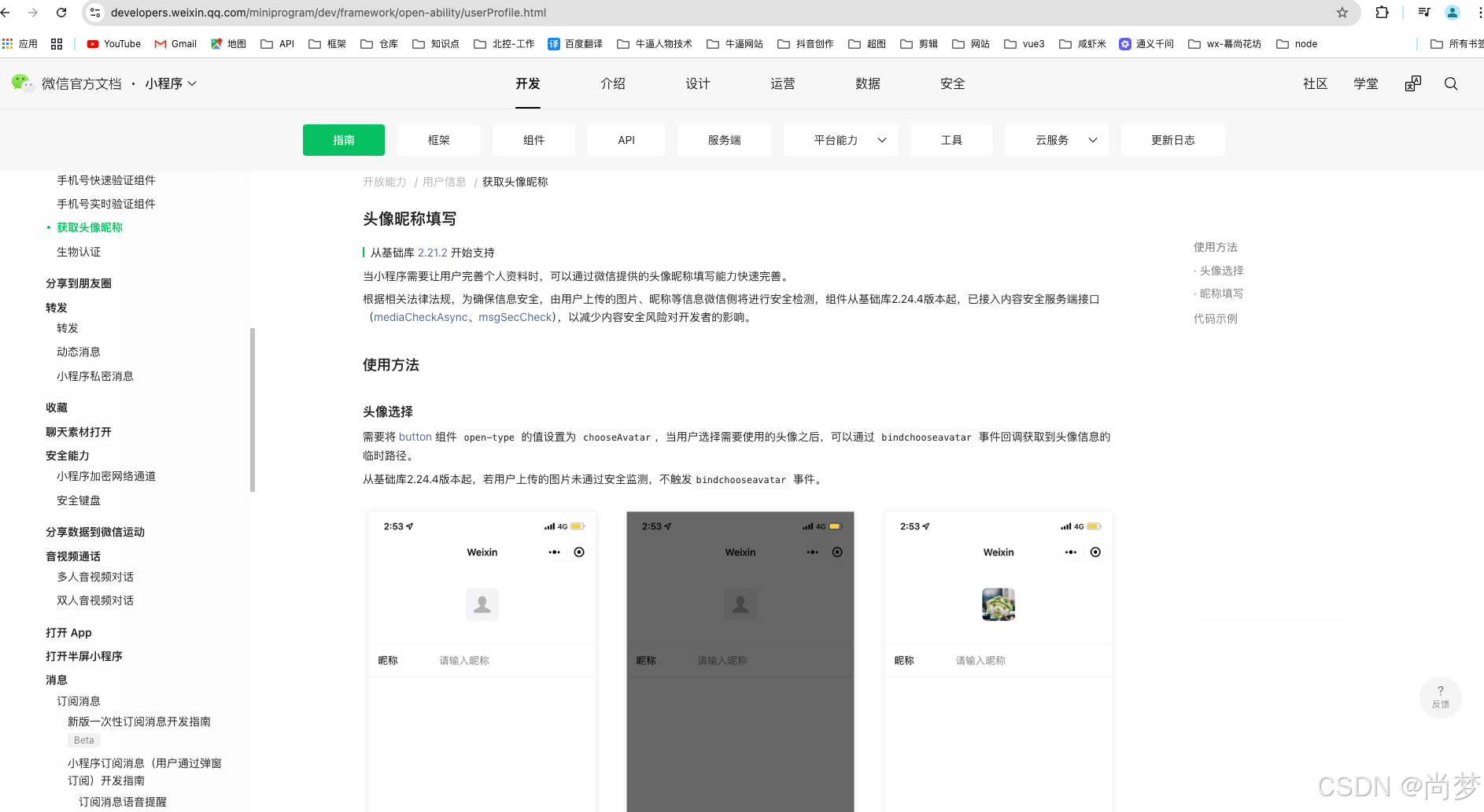Open 手机号快速验证组件 in sidebar
Screen dimensions: 1484x812
tap(106, 180)
